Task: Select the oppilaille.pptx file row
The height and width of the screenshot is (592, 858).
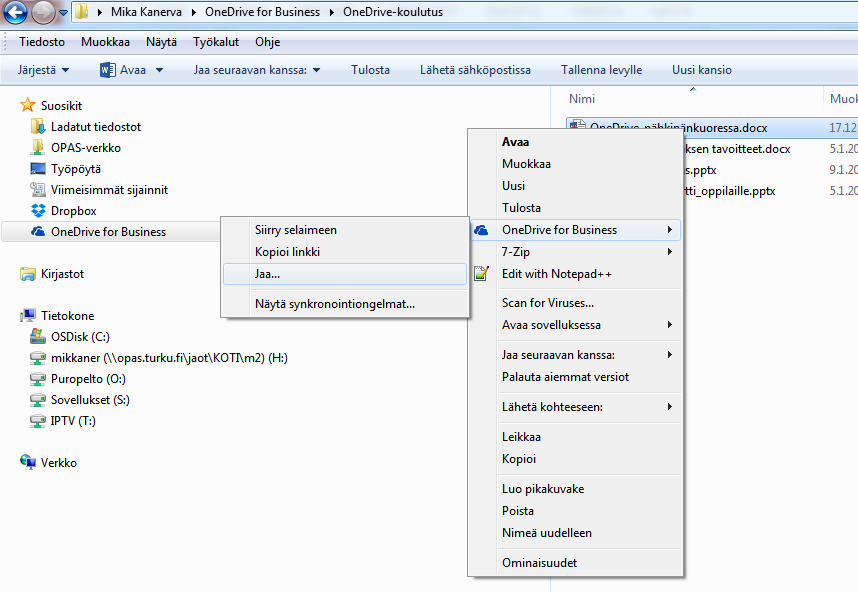Action: [729, 191]
